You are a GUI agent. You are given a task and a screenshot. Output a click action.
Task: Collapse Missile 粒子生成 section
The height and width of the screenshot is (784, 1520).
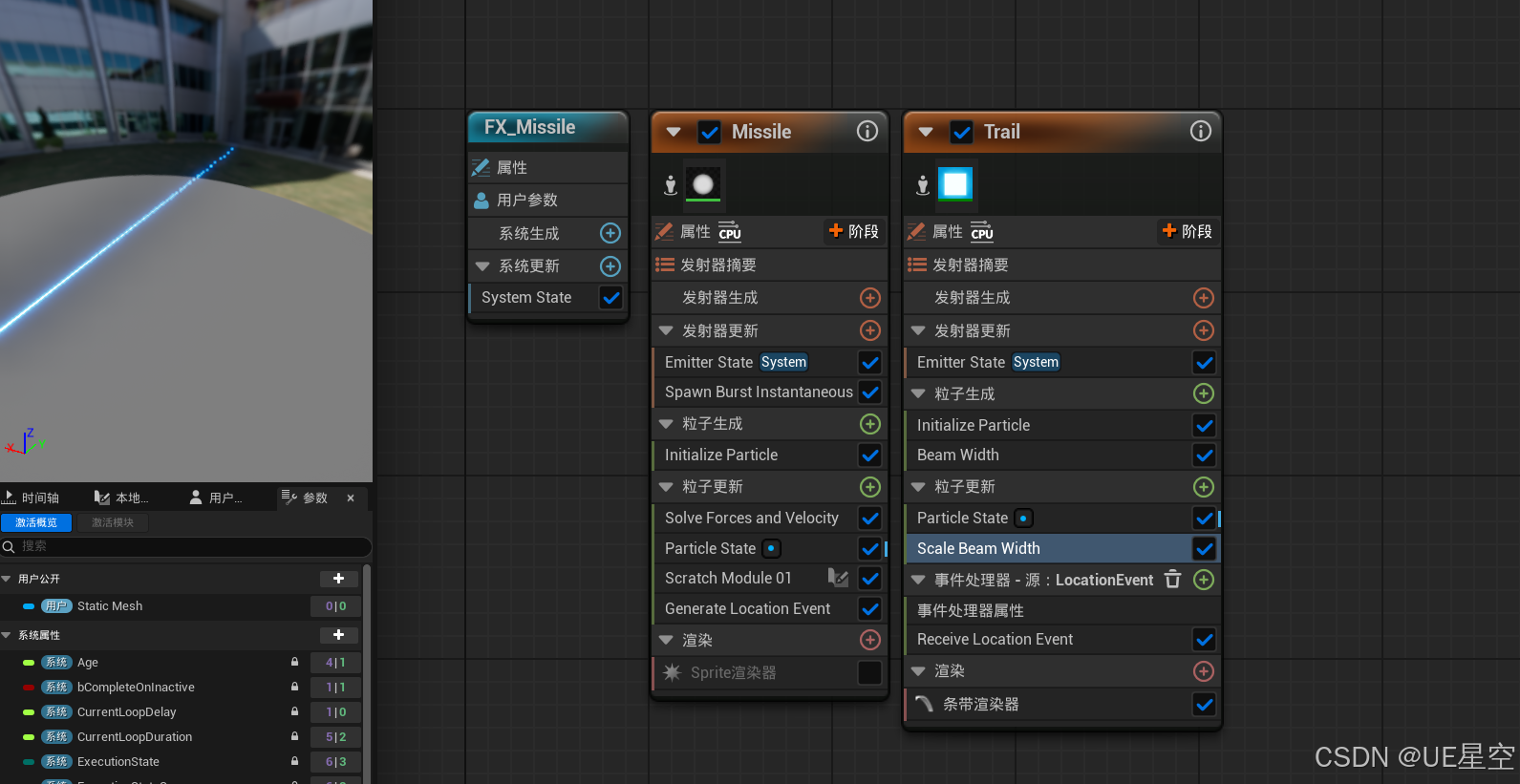coord(666,423)
